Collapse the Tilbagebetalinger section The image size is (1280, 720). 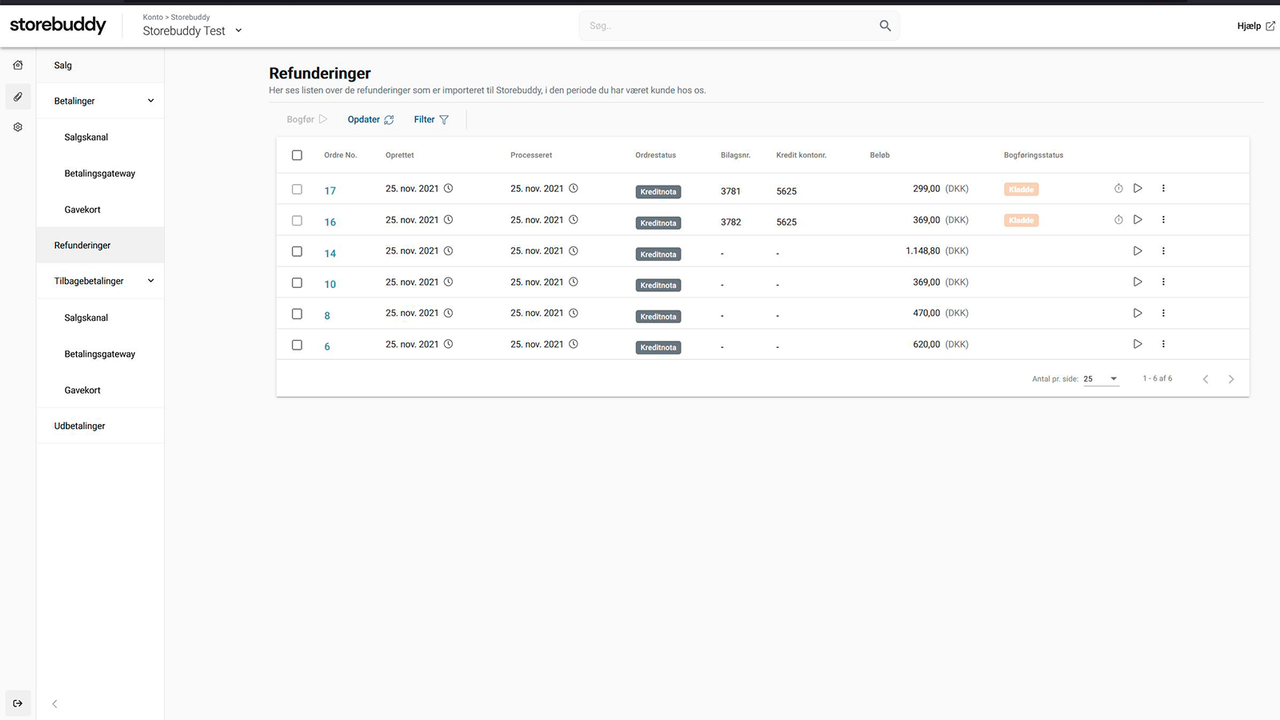click(150, 281)
